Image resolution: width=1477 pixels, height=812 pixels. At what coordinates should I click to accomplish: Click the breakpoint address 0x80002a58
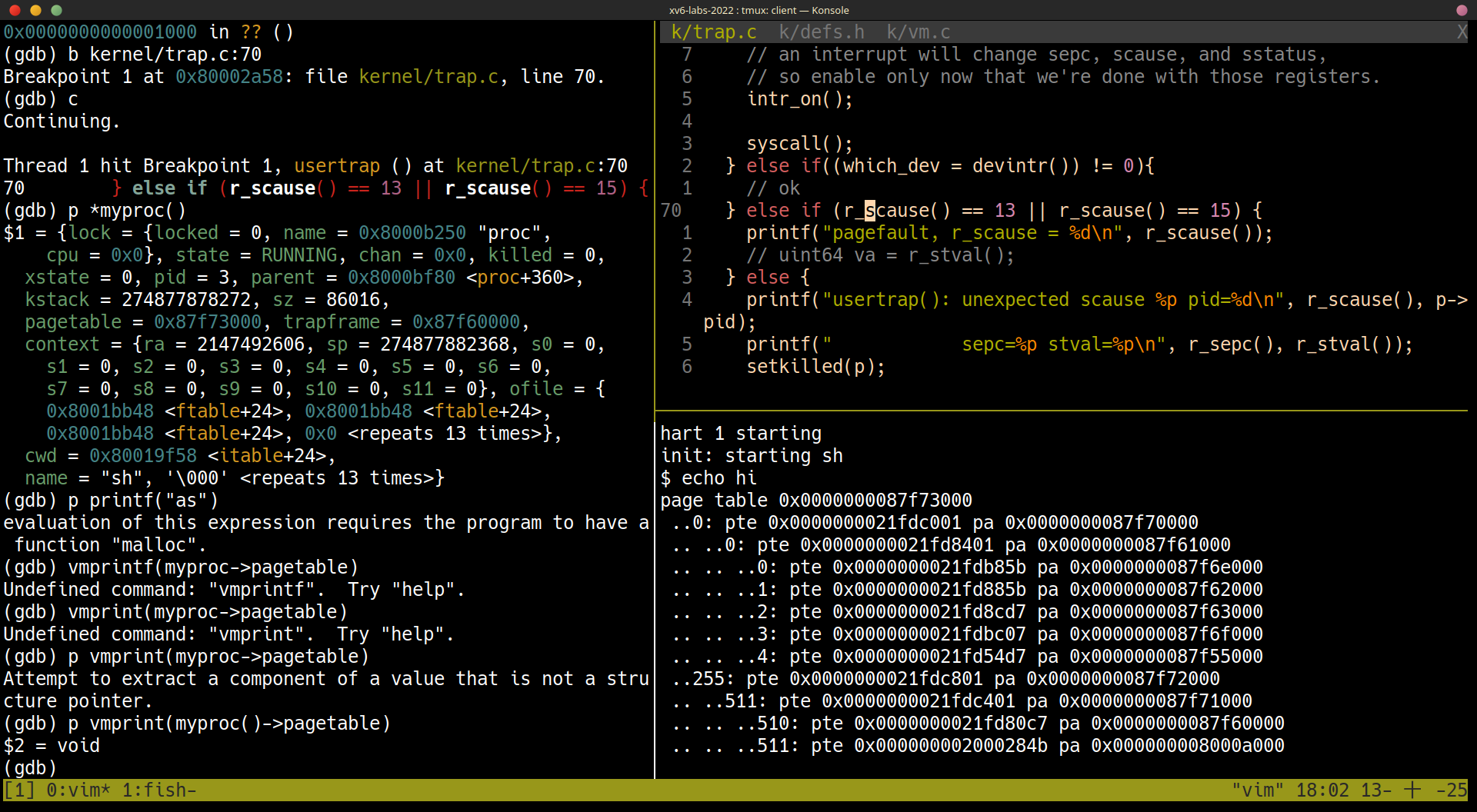pos(228,76)
